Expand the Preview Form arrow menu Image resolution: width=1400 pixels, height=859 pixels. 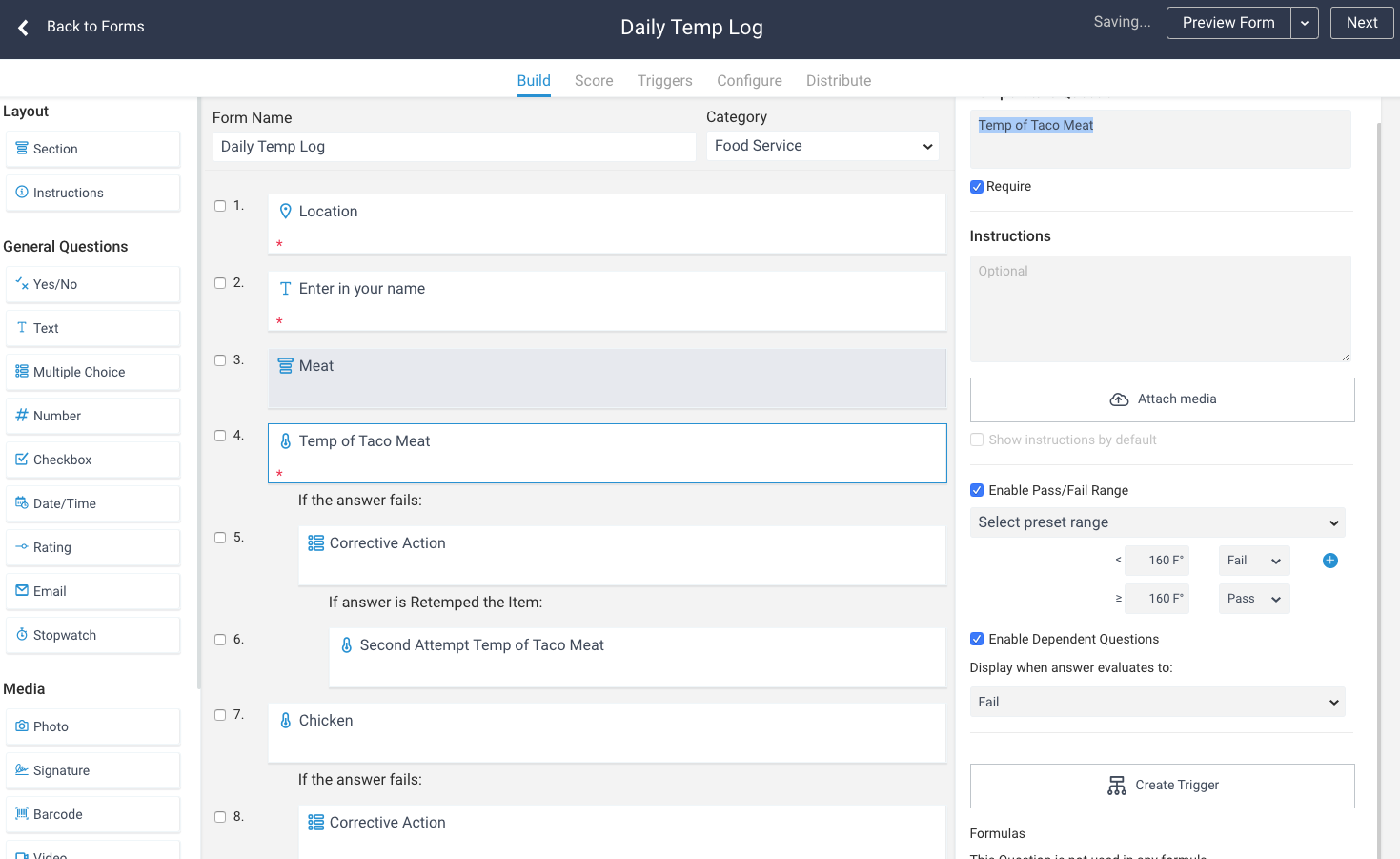(x=1305, y=23)
